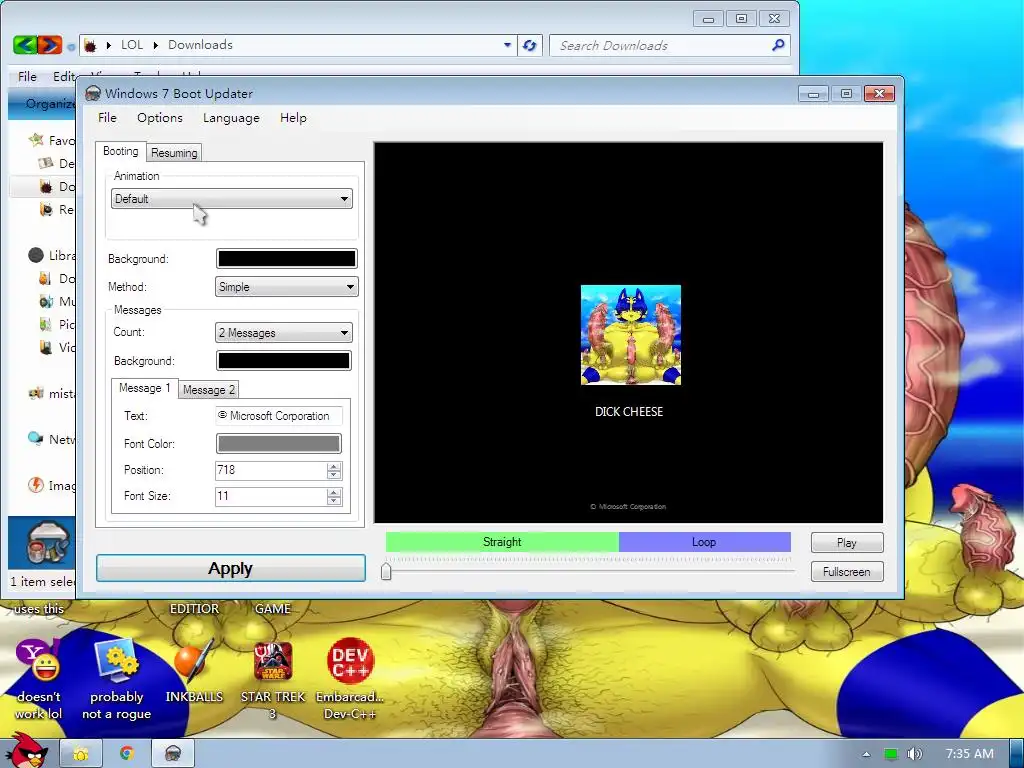This screenshot has height=768, width=1024.
Task: Click the green Back arrow in Explorer
Action: click(25, 45)
